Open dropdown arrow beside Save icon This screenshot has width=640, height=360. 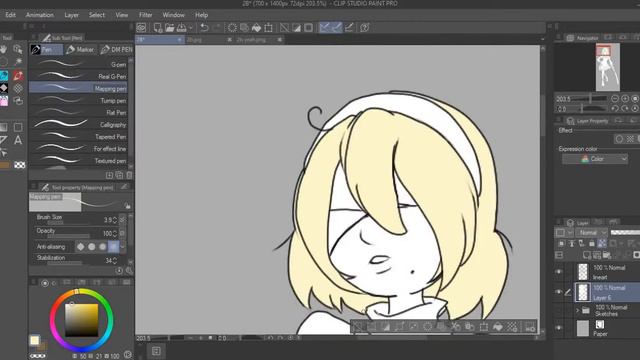pos(191,28)
